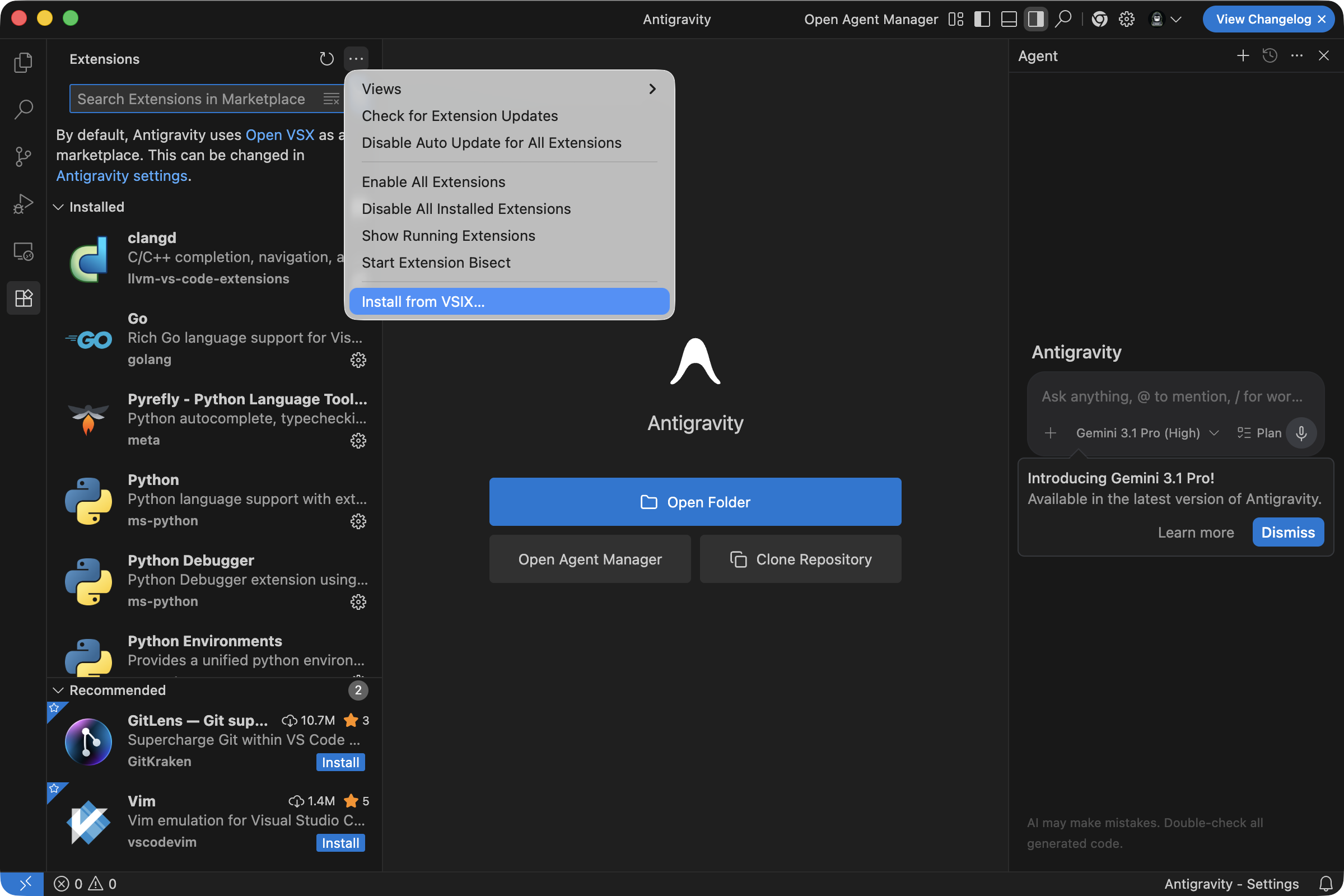The width and height of the screenshot is (1344, 896).
Task: Open the Explorer view in activity bar
Action: pyautogui.click(x=24, y=62)
